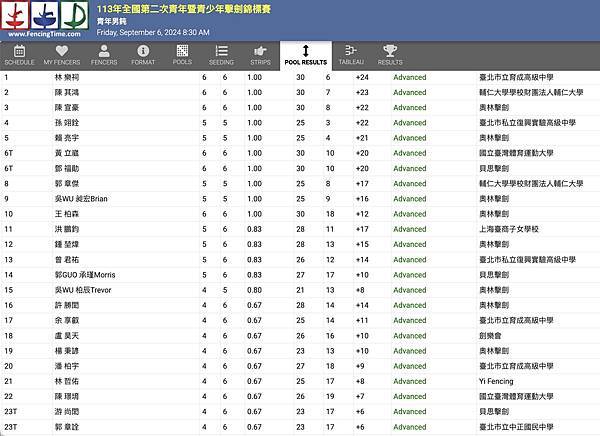Viewport: 600px width, 436px height.
Task: Click rank 8 in the place column
Action: [7, 184]
